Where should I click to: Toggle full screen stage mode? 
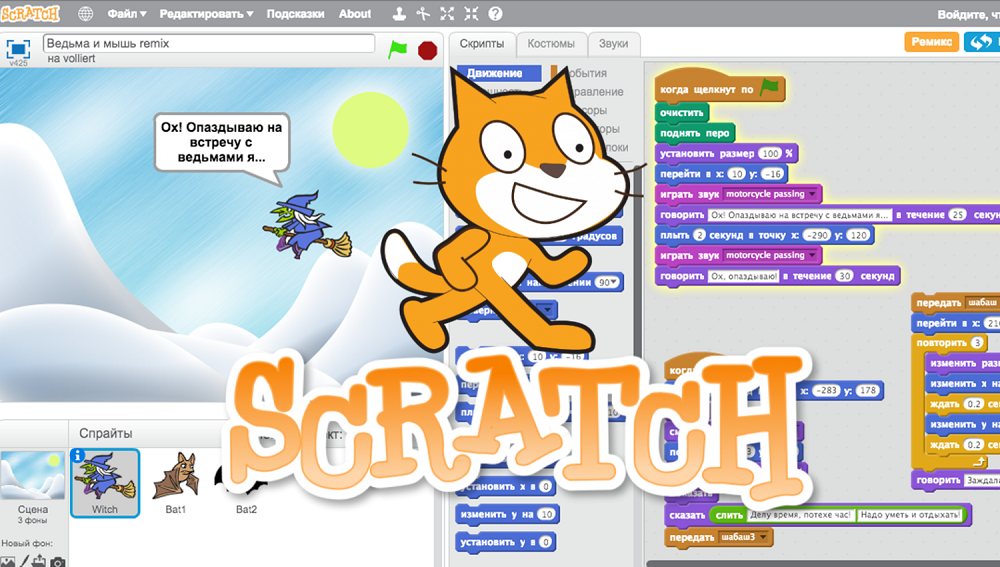[x=18, y=48]
